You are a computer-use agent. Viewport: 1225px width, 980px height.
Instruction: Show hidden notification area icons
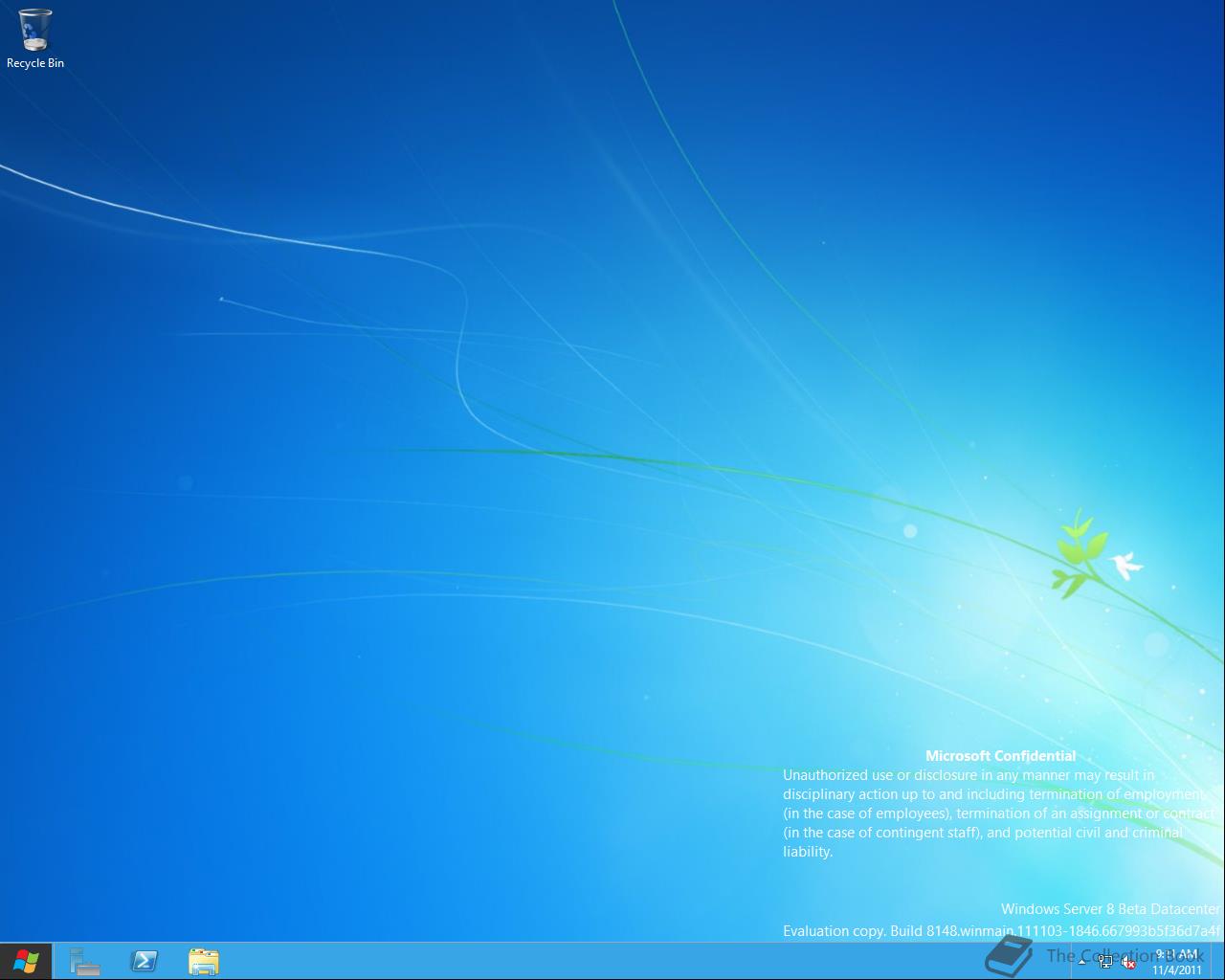point(1081,962)
